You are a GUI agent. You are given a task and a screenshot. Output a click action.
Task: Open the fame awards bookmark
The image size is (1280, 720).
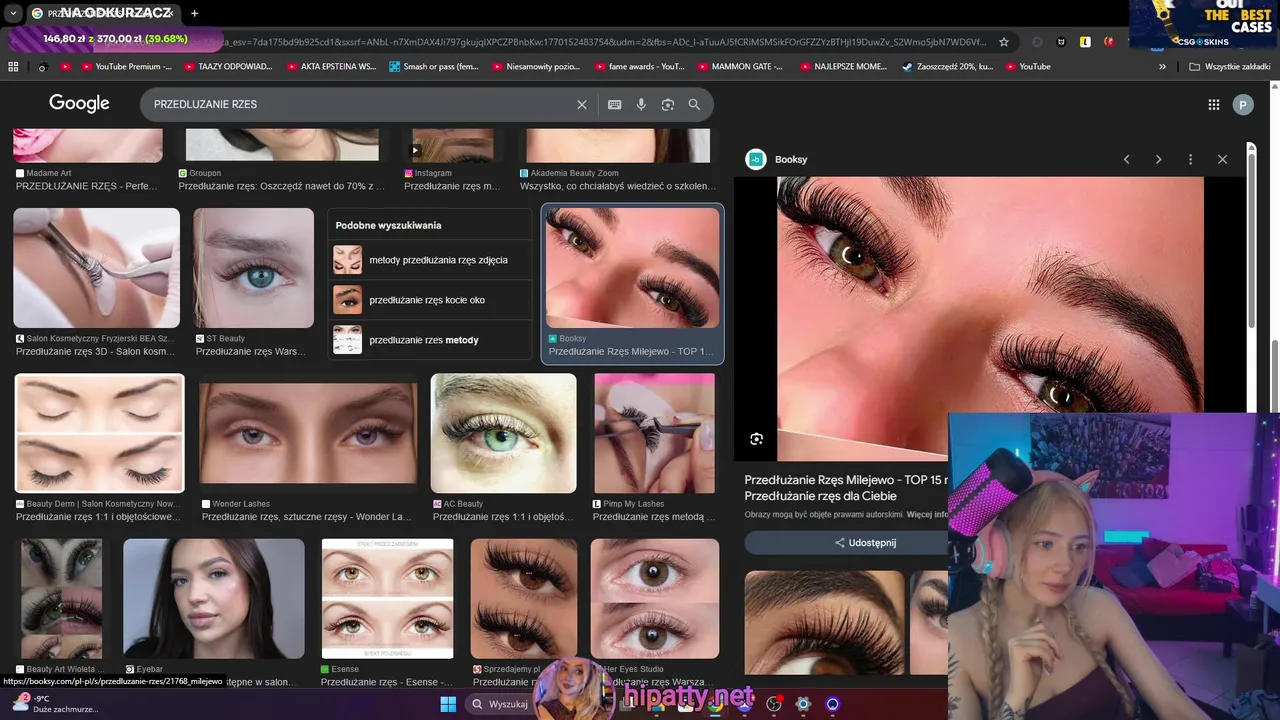click(639, 67)
